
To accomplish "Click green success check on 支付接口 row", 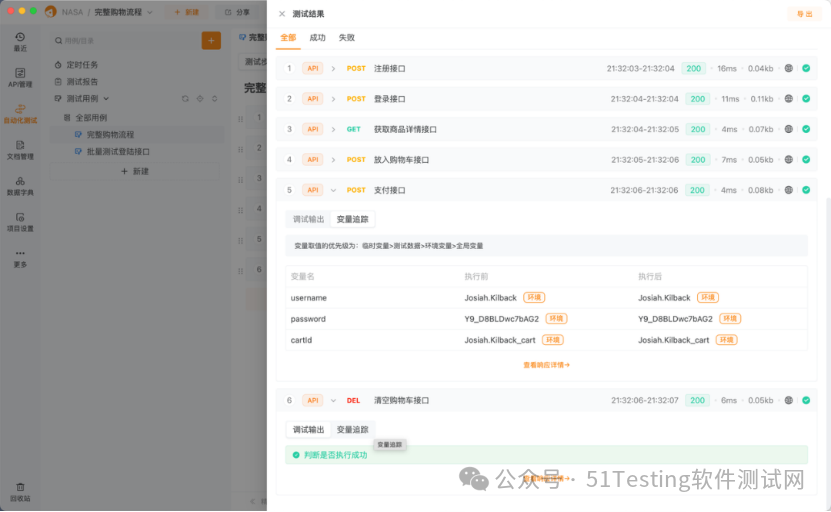I will [806, 190].
